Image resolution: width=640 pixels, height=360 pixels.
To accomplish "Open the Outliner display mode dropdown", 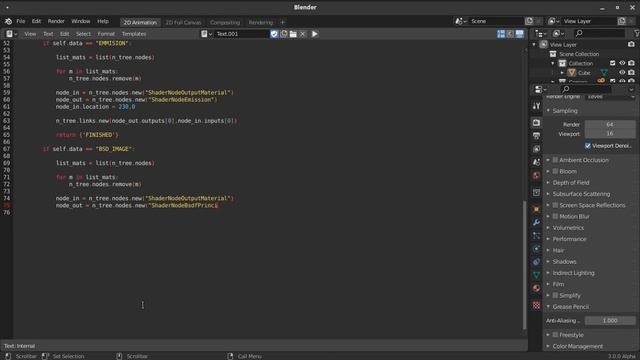I will 558,33.
